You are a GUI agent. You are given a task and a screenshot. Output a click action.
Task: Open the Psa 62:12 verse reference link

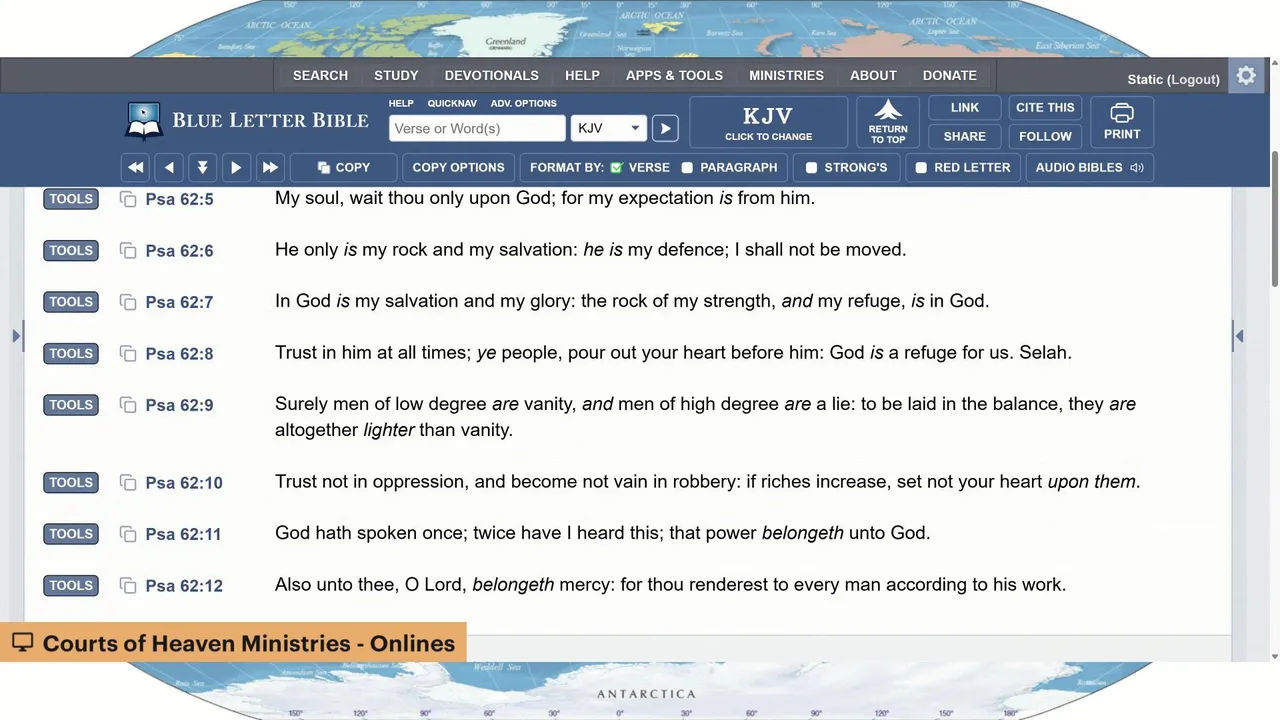click(x=184, y=586)
